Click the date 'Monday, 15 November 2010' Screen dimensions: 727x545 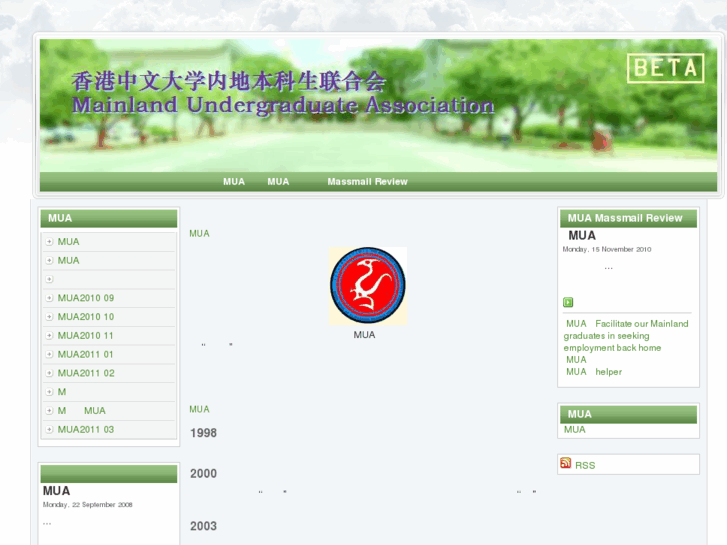(x=606, y=250)
